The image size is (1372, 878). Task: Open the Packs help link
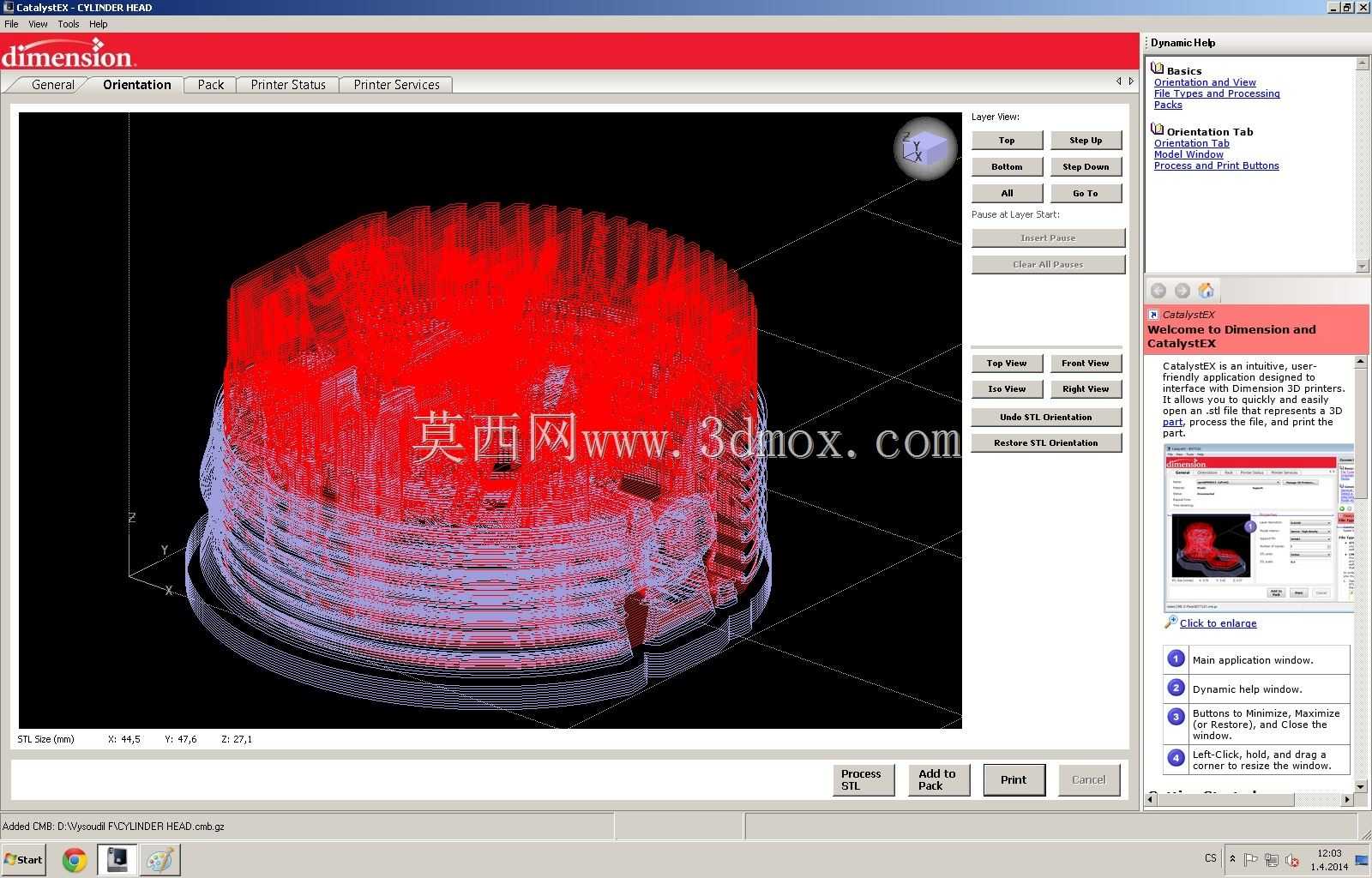1168,105
